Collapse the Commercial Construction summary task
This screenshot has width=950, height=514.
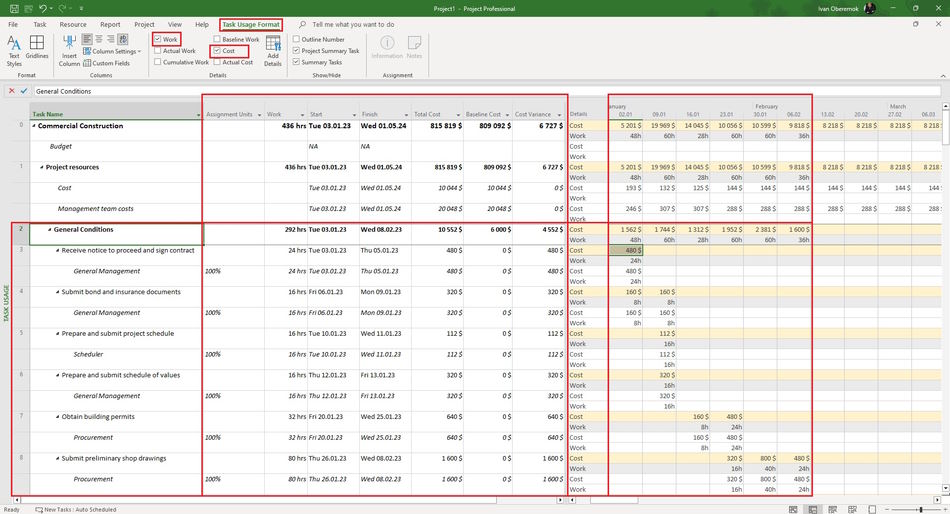pos(34,126)
